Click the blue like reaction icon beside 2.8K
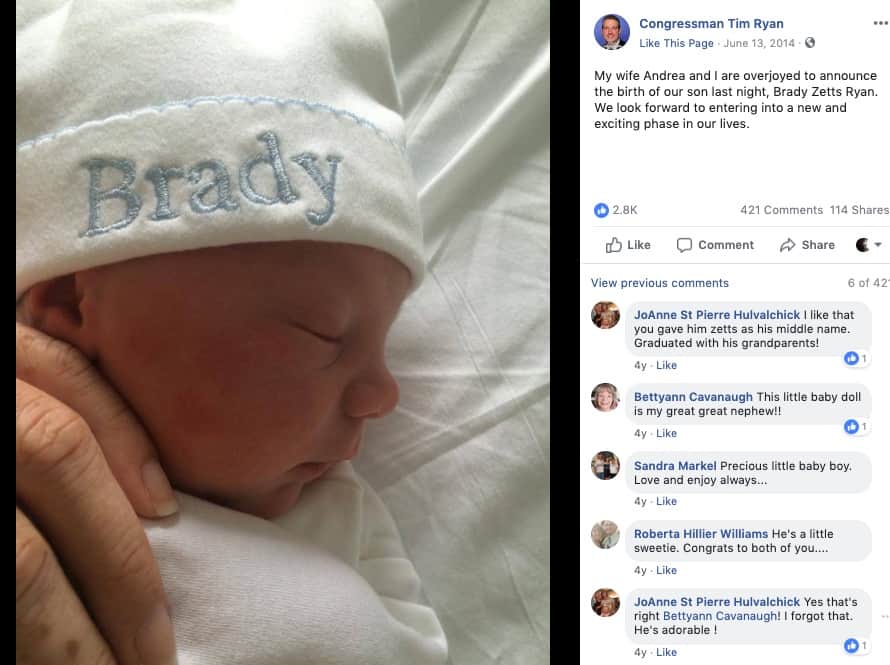The width and height of the screenshot is (890, 665). (601, 210)
